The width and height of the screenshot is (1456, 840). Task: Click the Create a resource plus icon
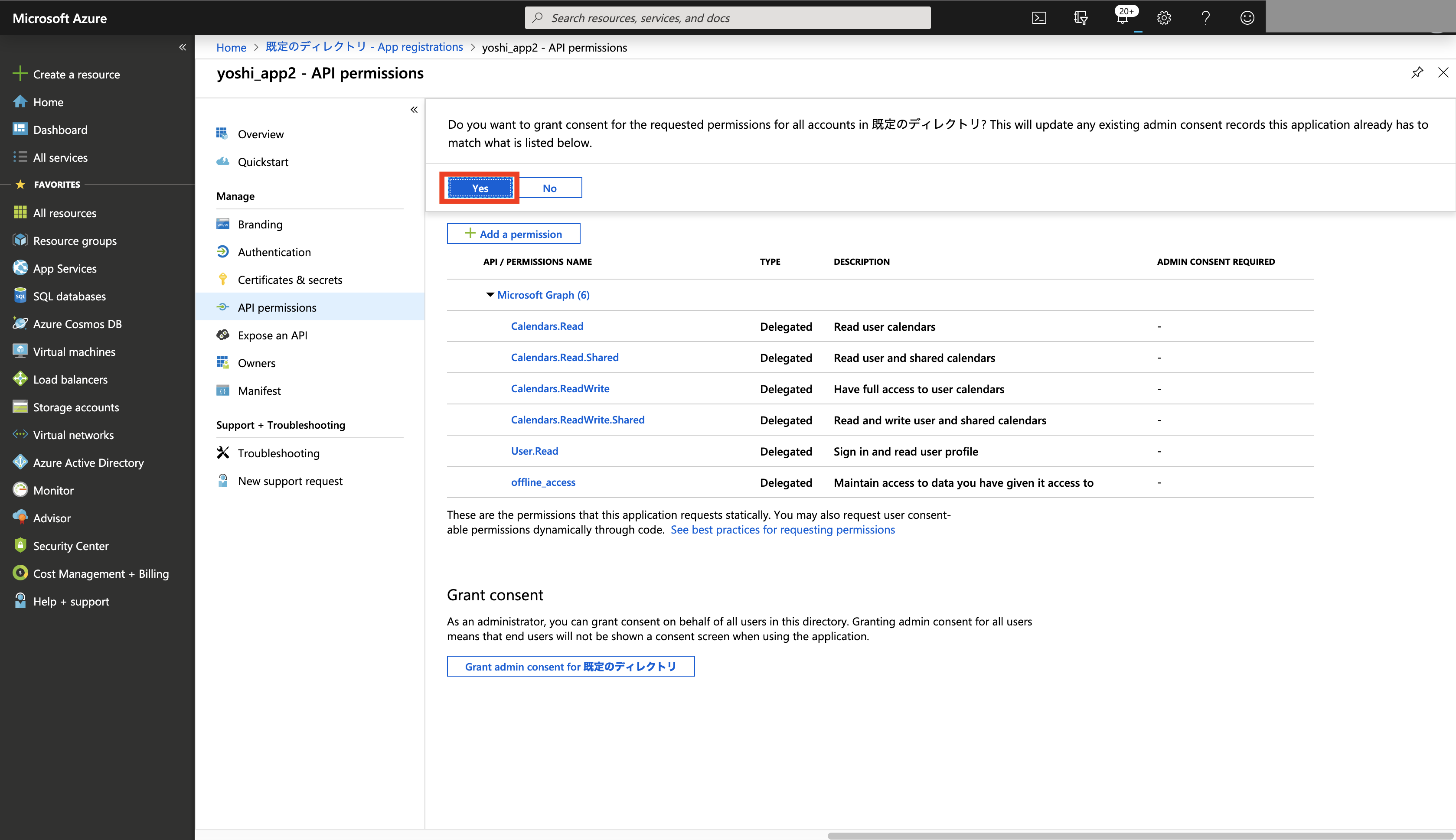[x=20, y=74]
